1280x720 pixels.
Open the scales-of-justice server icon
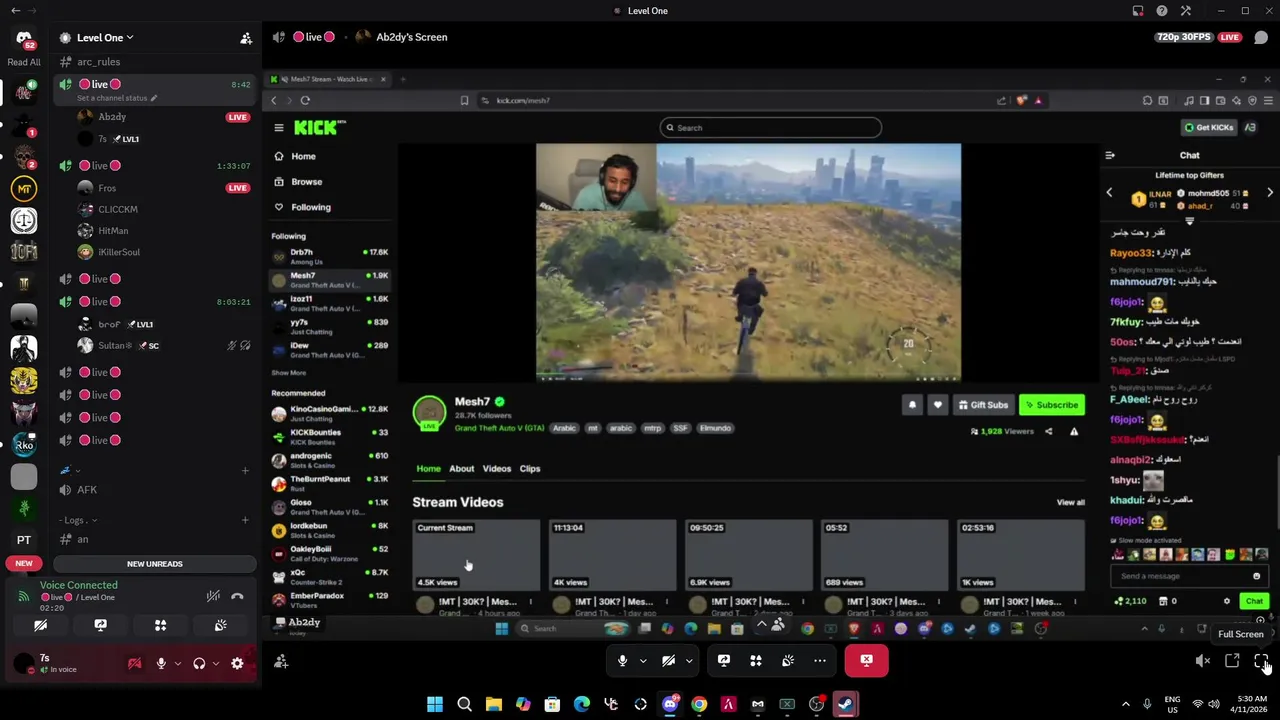coord(24,220)
